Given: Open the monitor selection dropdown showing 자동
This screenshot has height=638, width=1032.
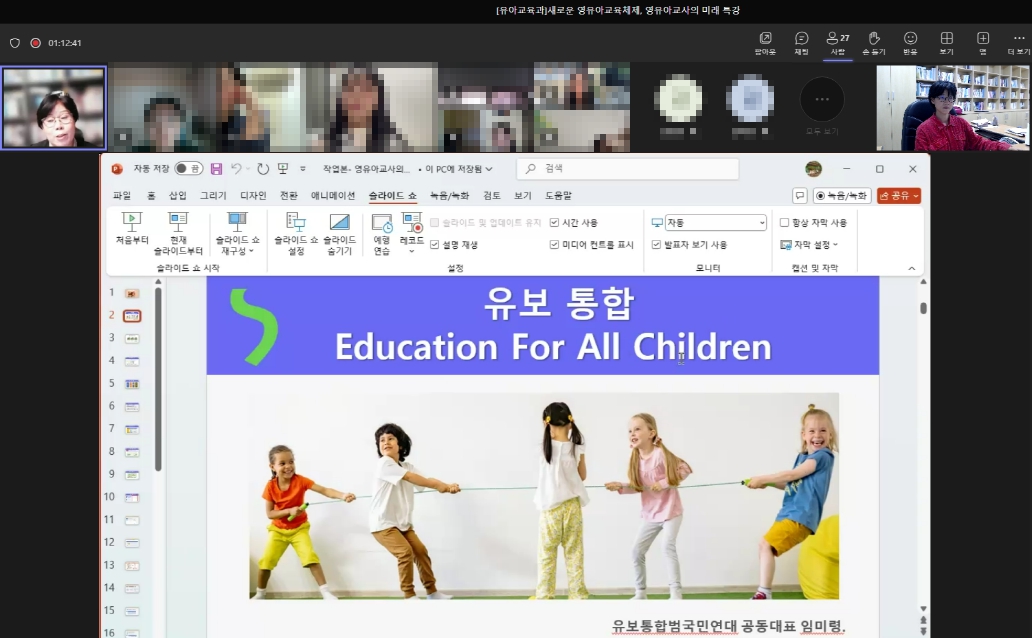Looking at the screenshot, I should coord(715,223).
